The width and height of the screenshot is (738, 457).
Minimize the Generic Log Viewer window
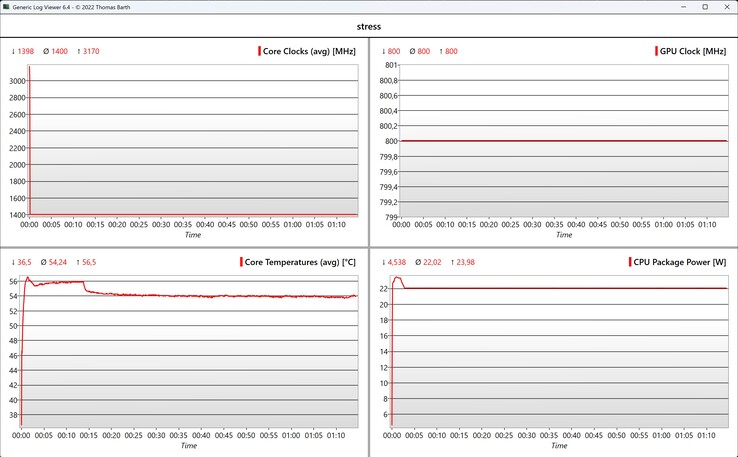pos(683,7)
